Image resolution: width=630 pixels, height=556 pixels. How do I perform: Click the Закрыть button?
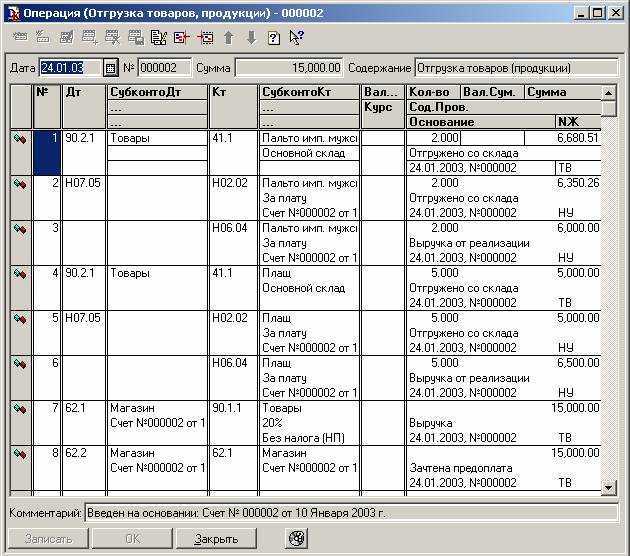click(216, 538)
